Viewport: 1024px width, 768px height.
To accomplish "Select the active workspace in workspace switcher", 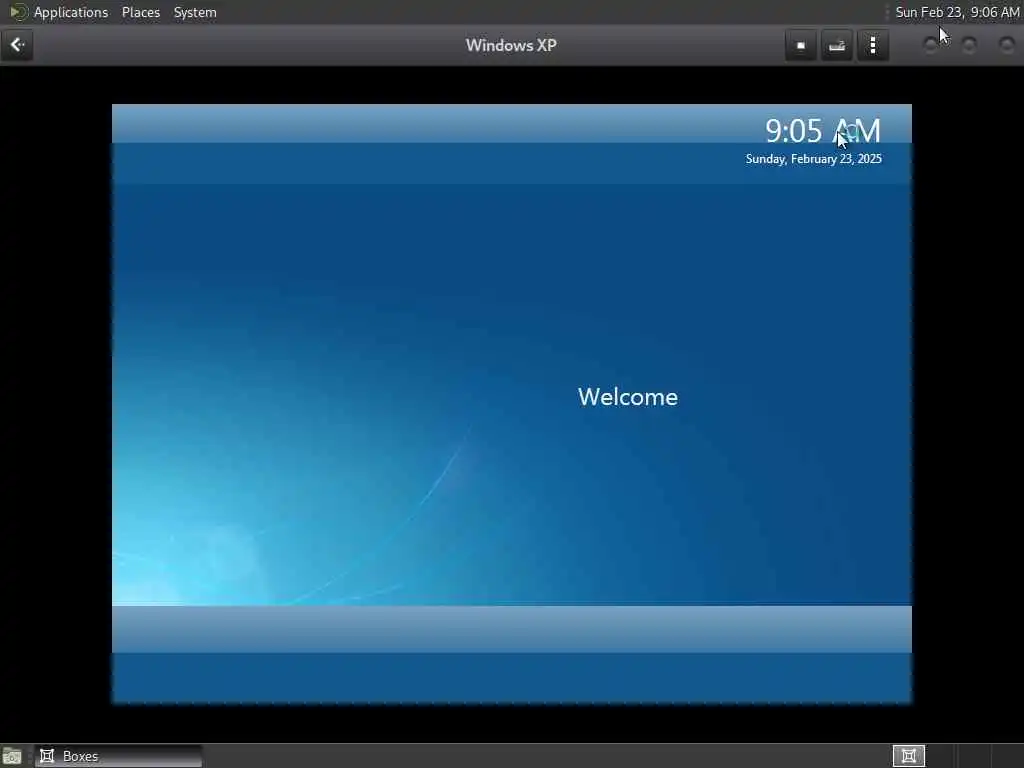I will pyautogui.click(x=909, y=756).
